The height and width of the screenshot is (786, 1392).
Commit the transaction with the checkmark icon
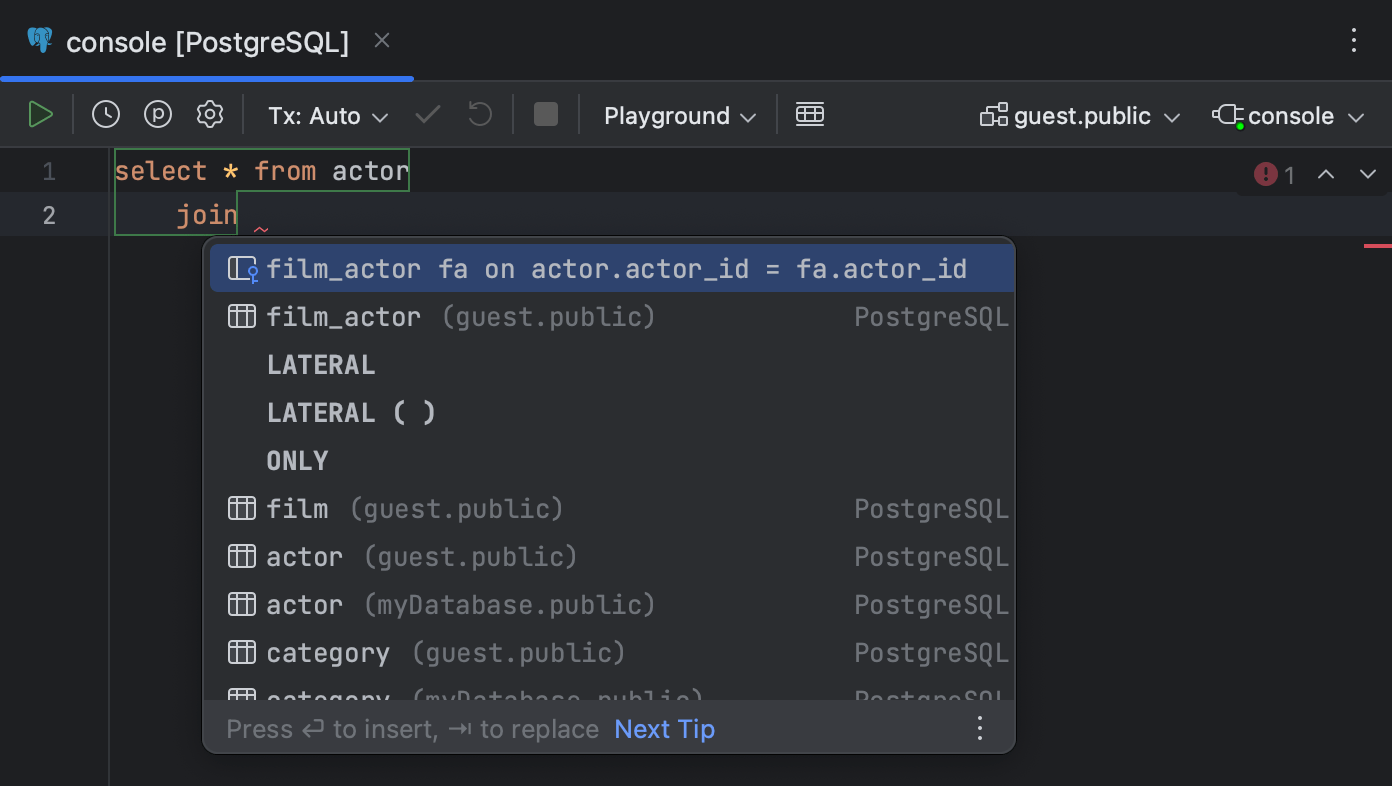(x=427, y=114)
